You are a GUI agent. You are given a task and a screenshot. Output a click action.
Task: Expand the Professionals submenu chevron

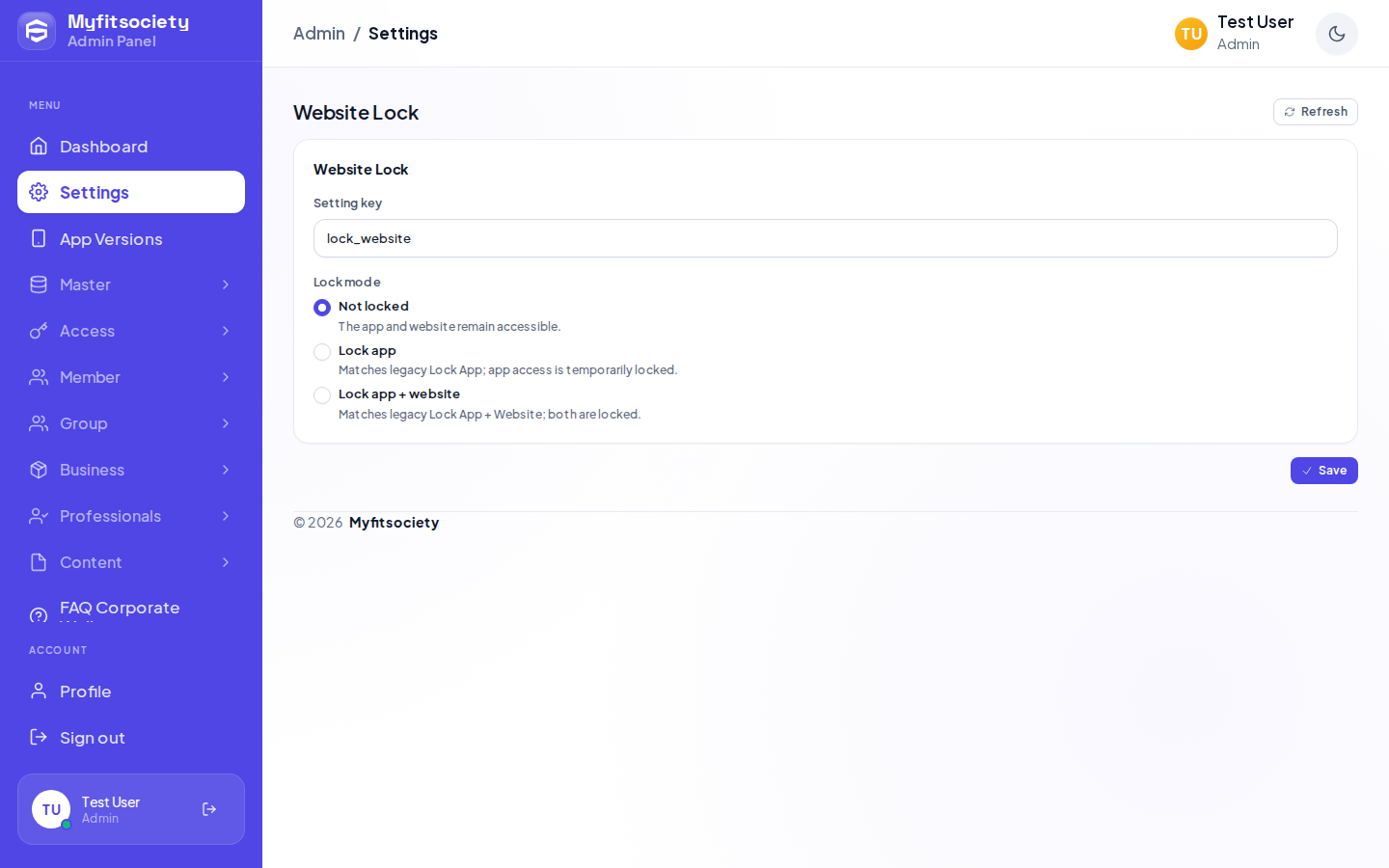[x=226, y=516]
